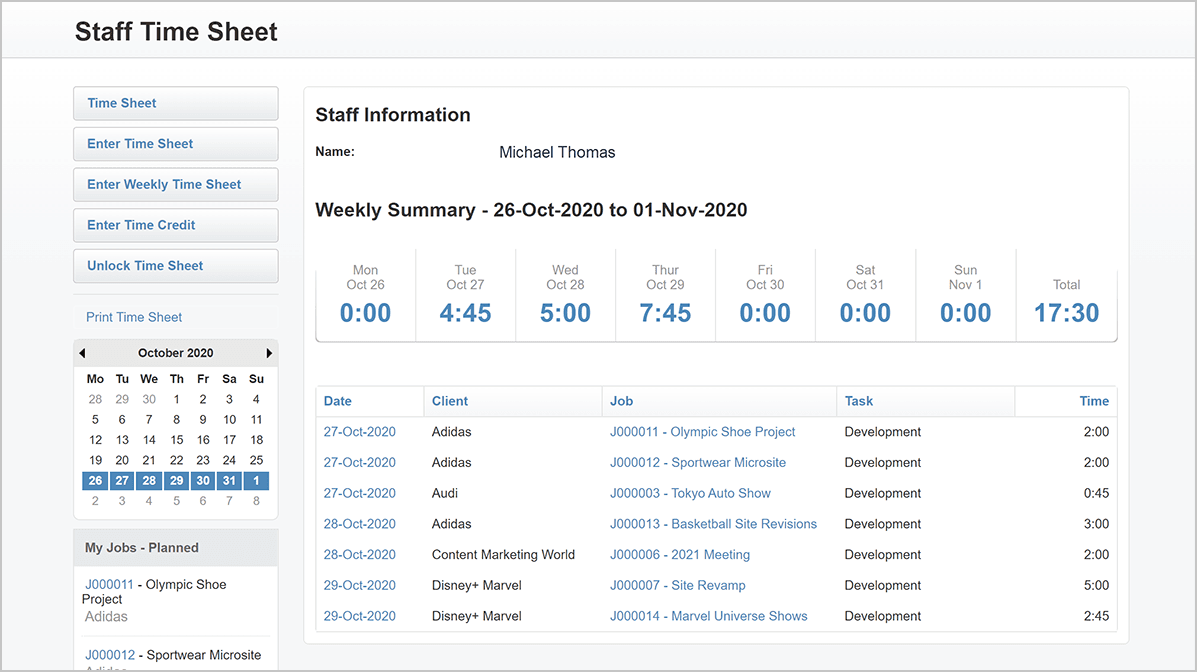Sort table by Date column
Screen dimensions: 1197x672
(x=338, y=401)
